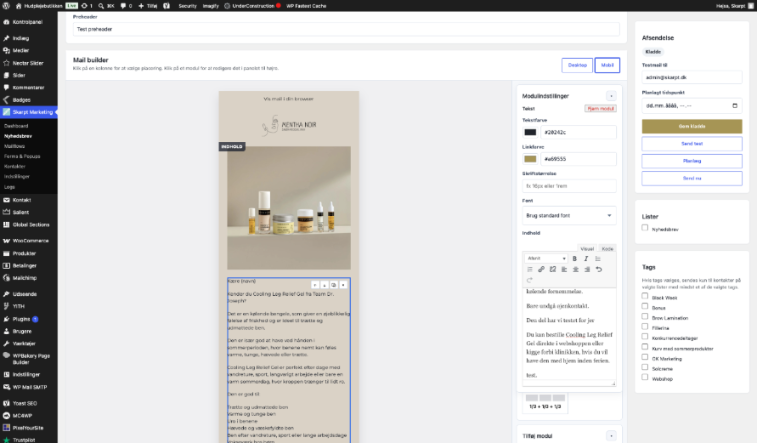Open the Dashboard submenu item
Screen dimensions: 757x443
click(16, 126)
